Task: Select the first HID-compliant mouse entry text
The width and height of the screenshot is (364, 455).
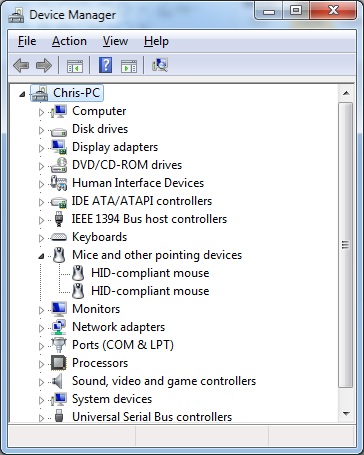Action: (x=150, y=273)
